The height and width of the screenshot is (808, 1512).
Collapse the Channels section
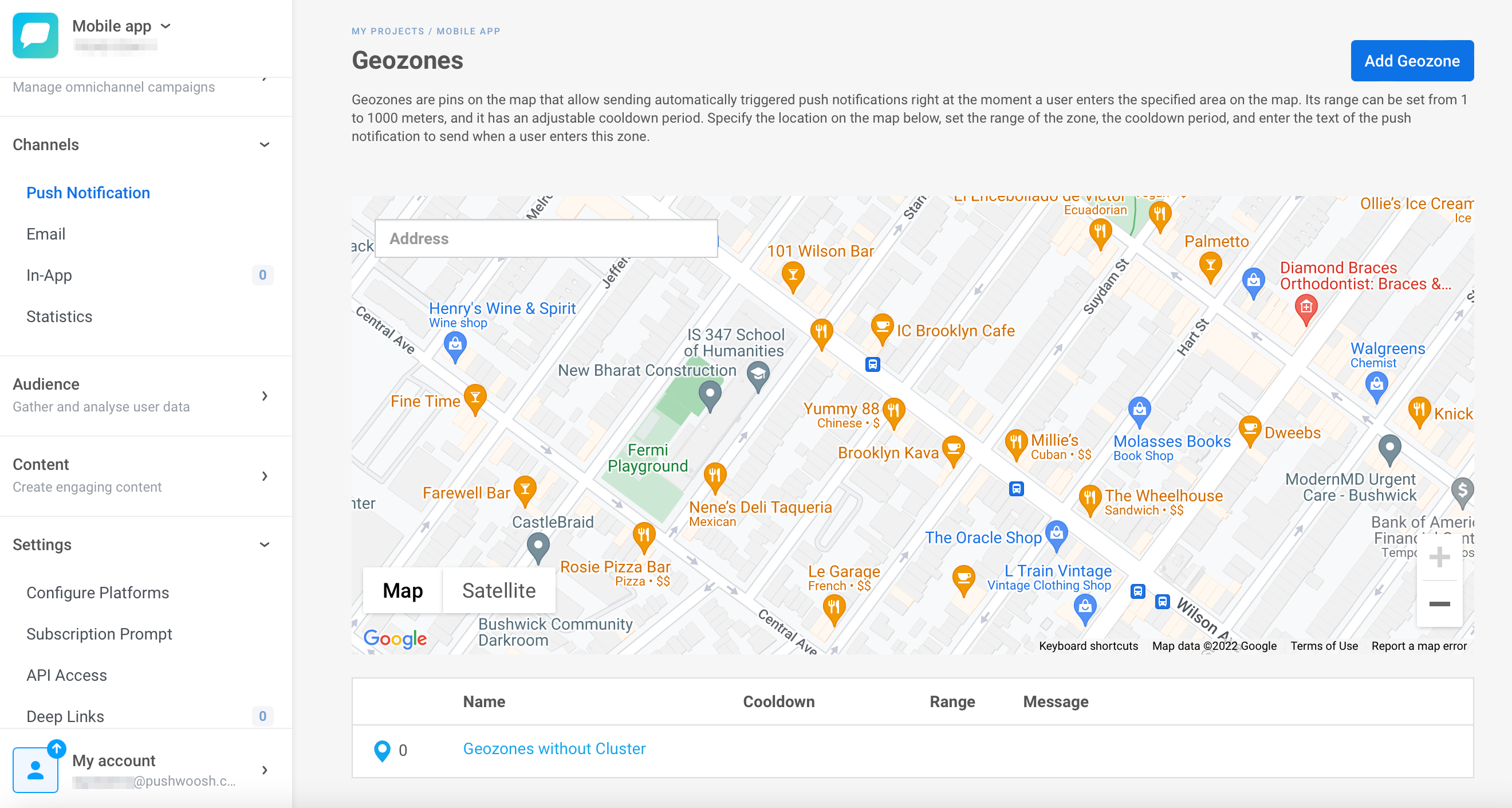[x=265, y=144]
